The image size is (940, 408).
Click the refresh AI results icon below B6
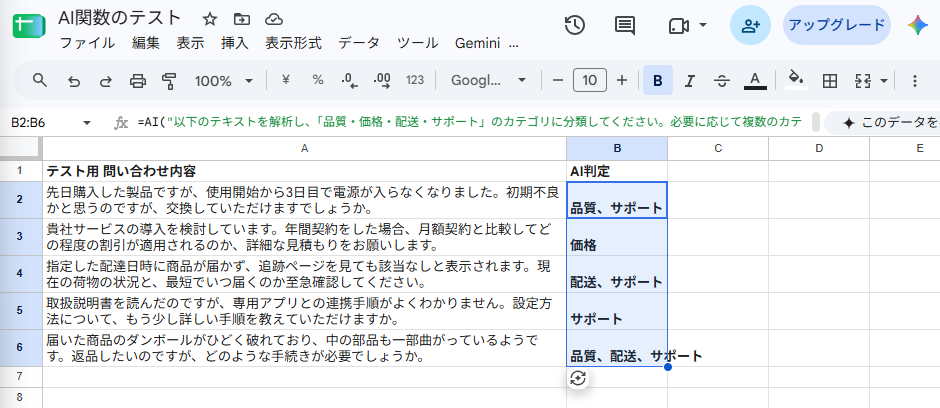point(578,378)
